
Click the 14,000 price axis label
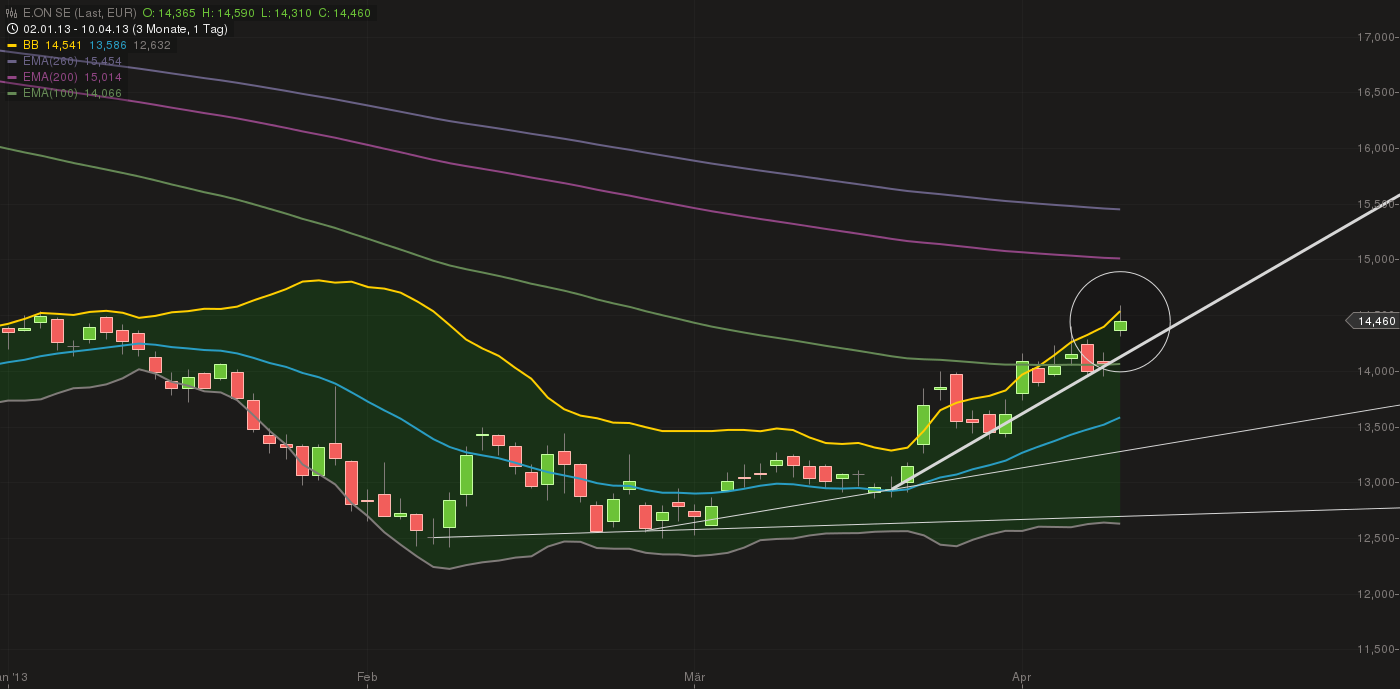coord(1375,371)
